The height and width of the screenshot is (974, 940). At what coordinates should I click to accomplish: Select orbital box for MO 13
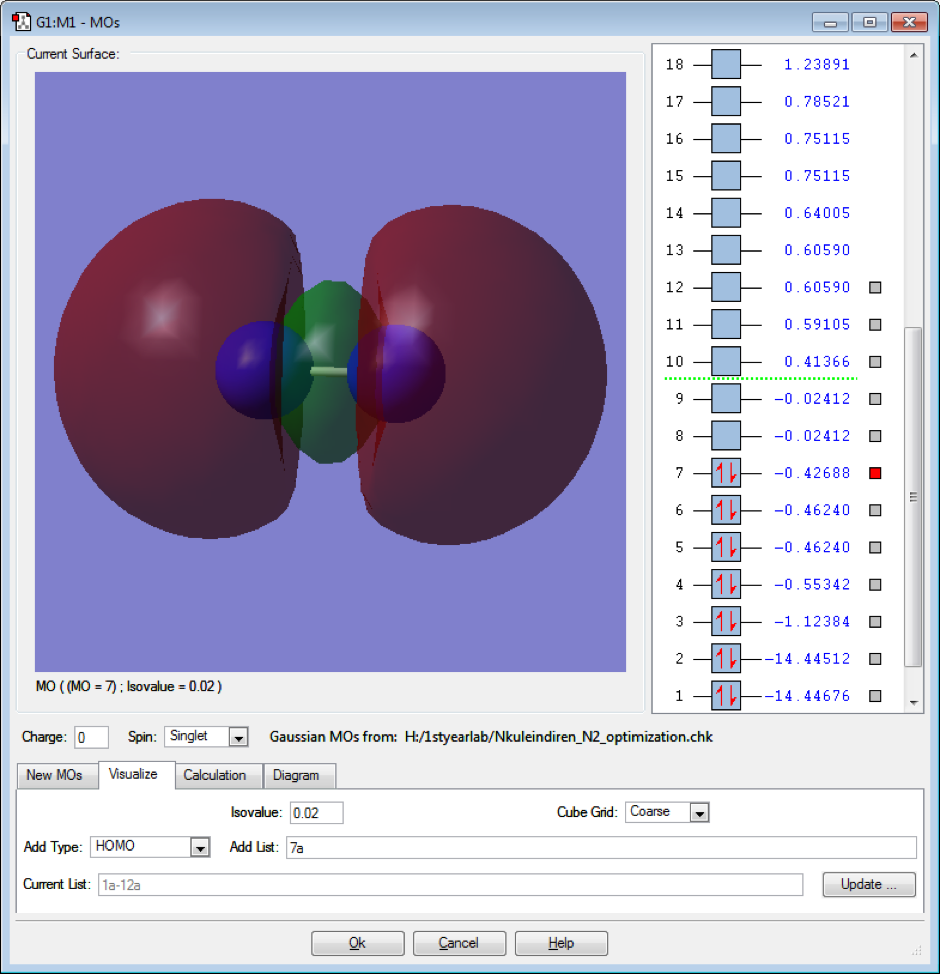click(x=726, y=250)
